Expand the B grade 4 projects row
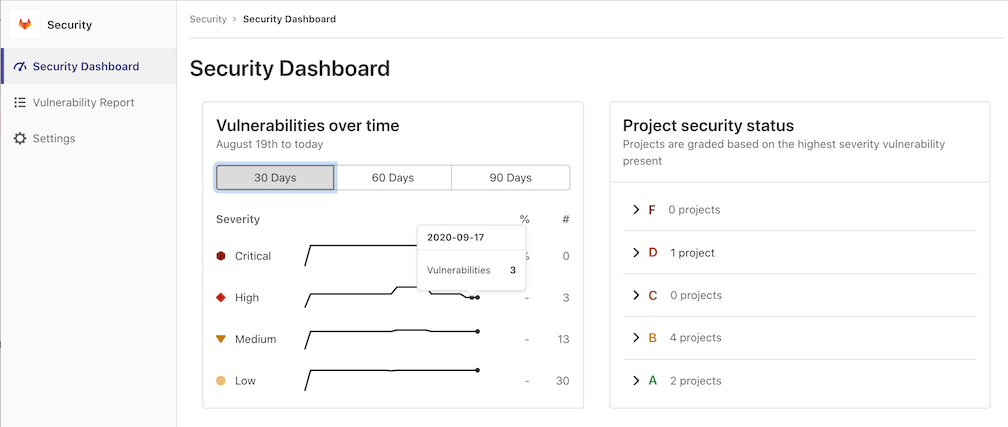The width and height of the screenshot is (1008, 427). coord(636,338)
